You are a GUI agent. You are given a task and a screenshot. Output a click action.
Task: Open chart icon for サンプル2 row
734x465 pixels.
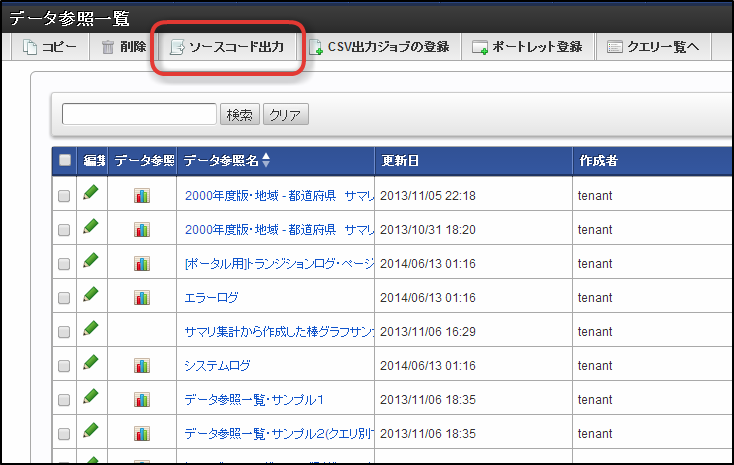point(142,434)
